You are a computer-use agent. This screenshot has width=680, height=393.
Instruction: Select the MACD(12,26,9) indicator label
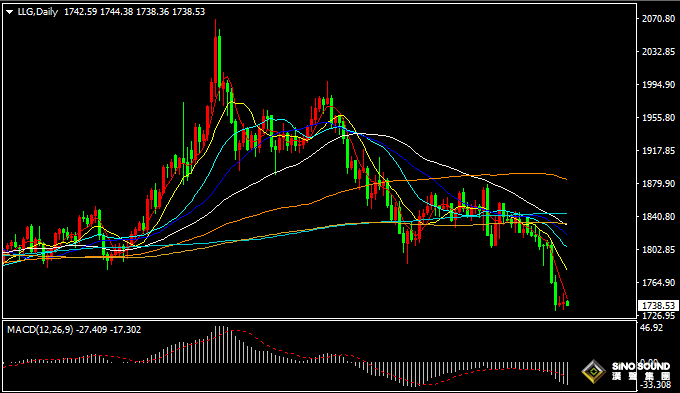(x=40, y=330)
